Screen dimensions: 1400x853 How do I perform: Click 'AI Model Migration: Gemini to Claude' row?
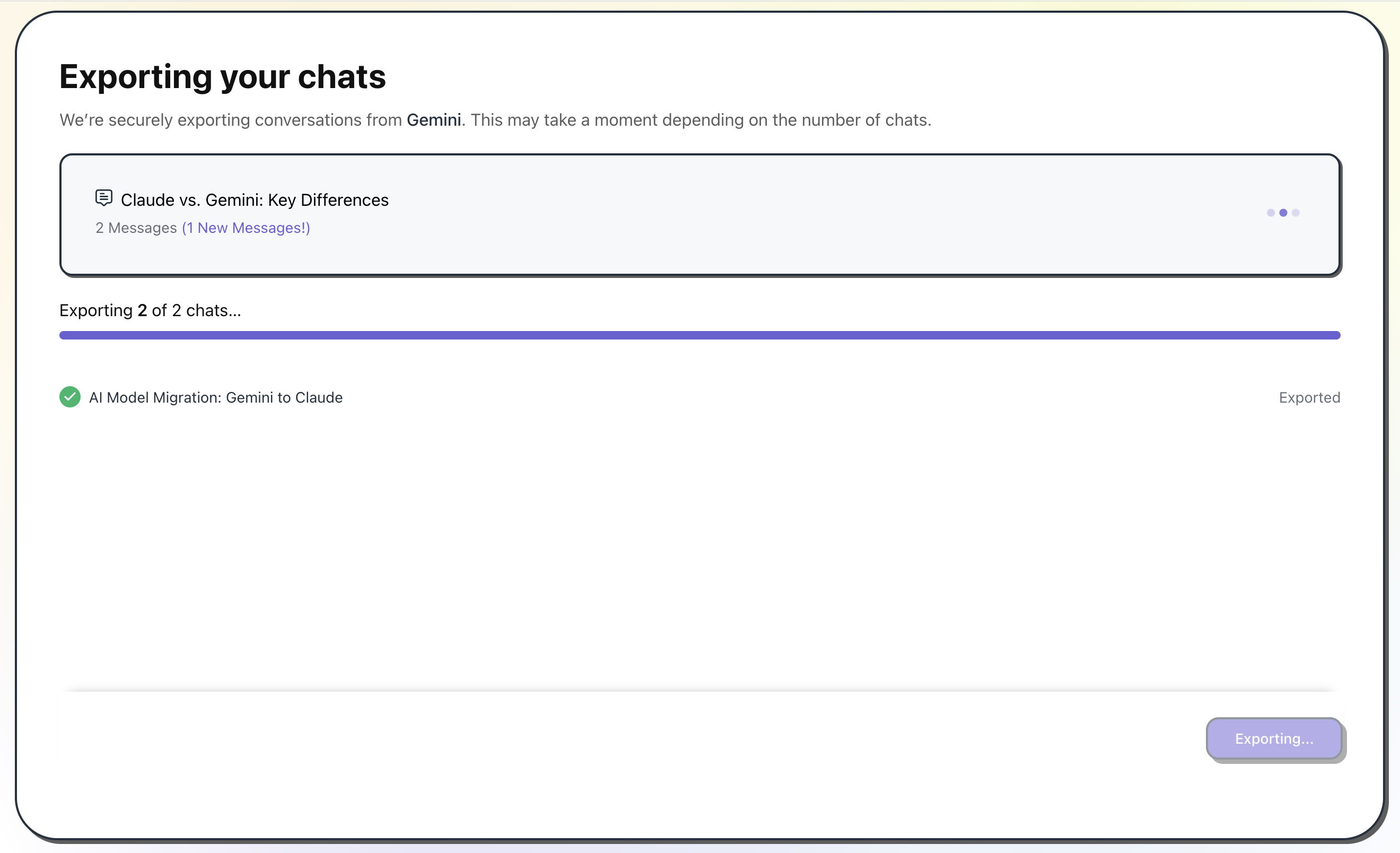coord(700,397)
